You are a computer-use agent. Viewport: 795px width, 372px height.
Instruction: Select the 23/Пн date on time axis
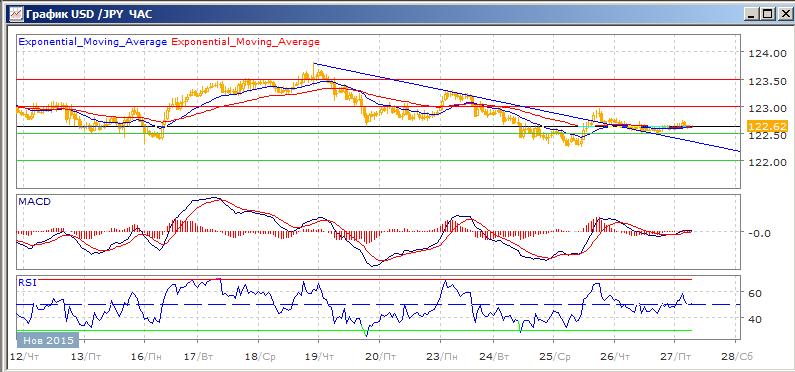click(x=441, y=357)
